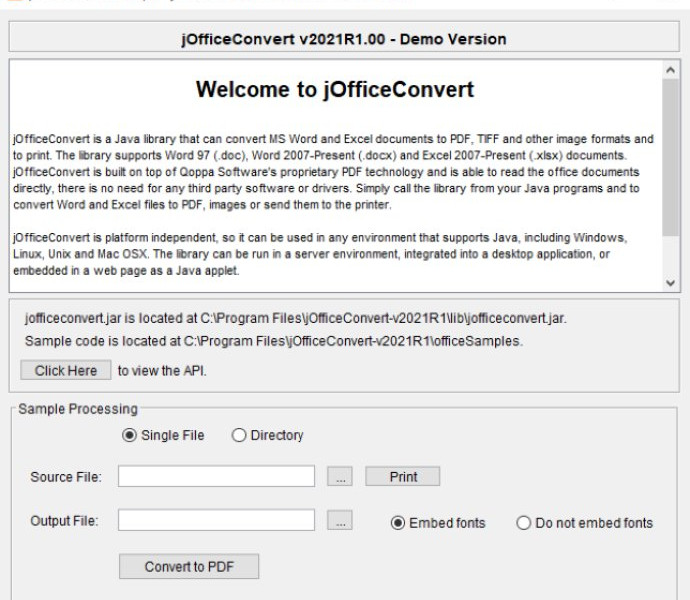This screenshot has height=600, width=690.
Task: Focus the Source File input field
Action: (x=216, y=476)
